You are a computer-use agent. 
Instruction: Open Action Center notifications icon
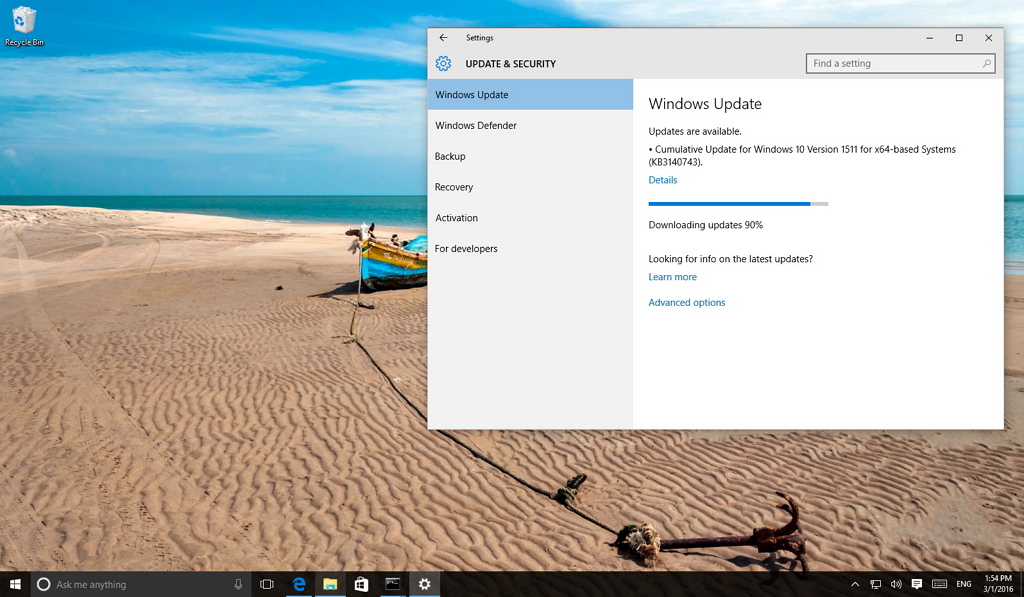pyautogui.click(x=917, y=584)
